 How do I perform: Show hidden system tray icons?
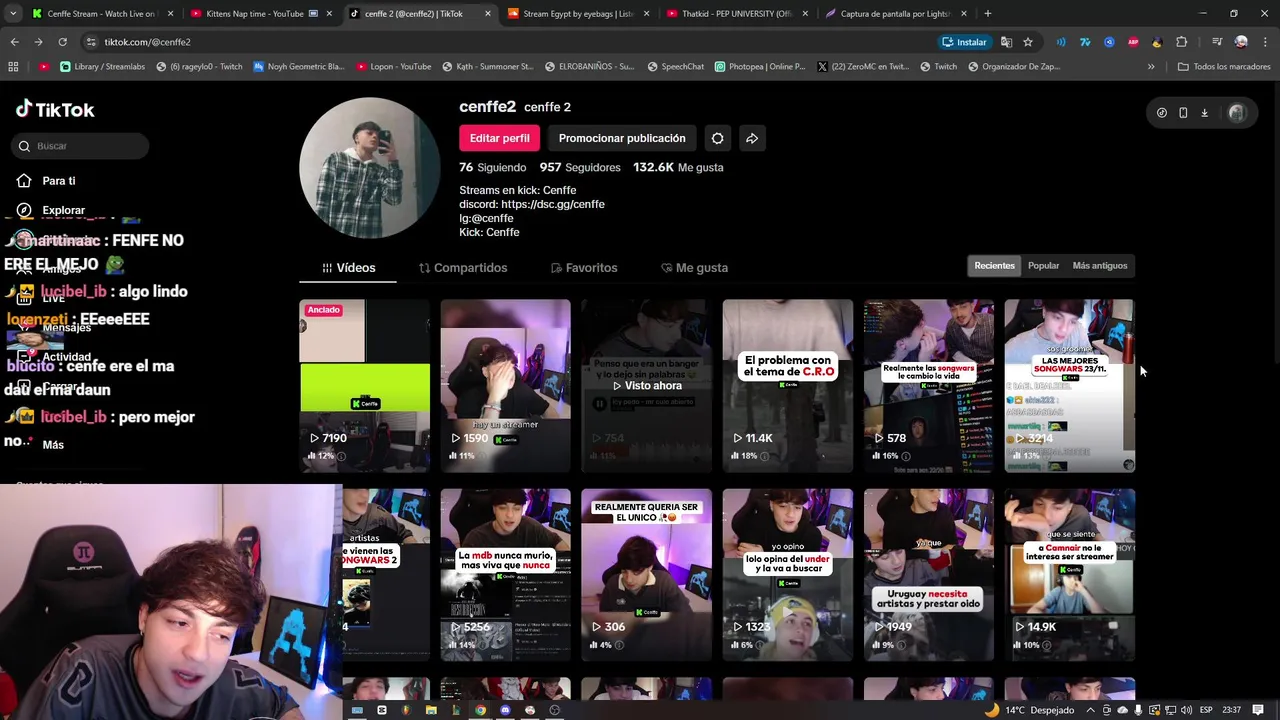pos(1091,710)
